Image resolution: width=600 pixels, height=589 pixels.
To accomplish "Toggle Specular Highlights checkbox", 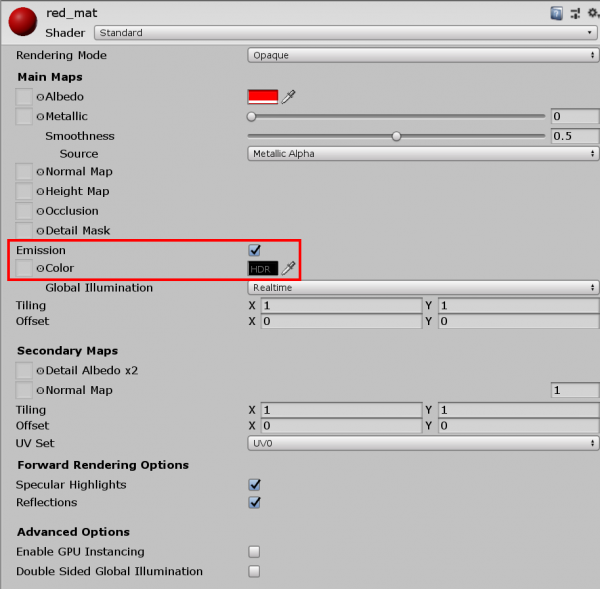I will pyautogui.click(x=254, y=484).
